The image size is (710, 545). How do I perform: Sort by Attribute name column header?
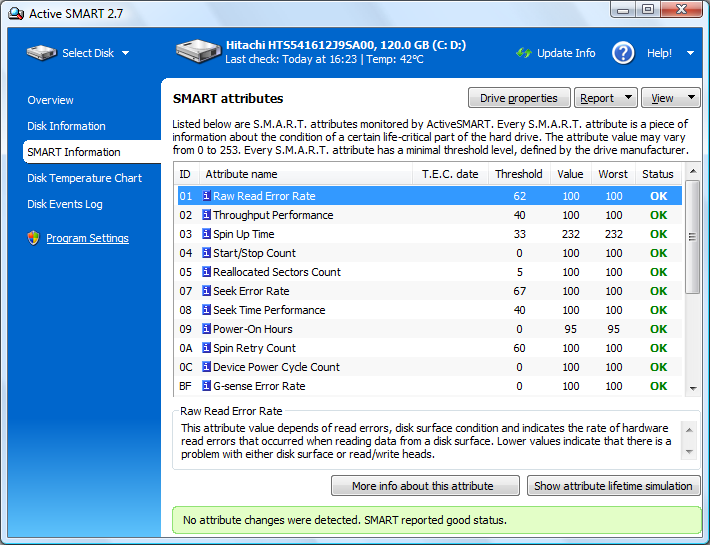point(306,174)
